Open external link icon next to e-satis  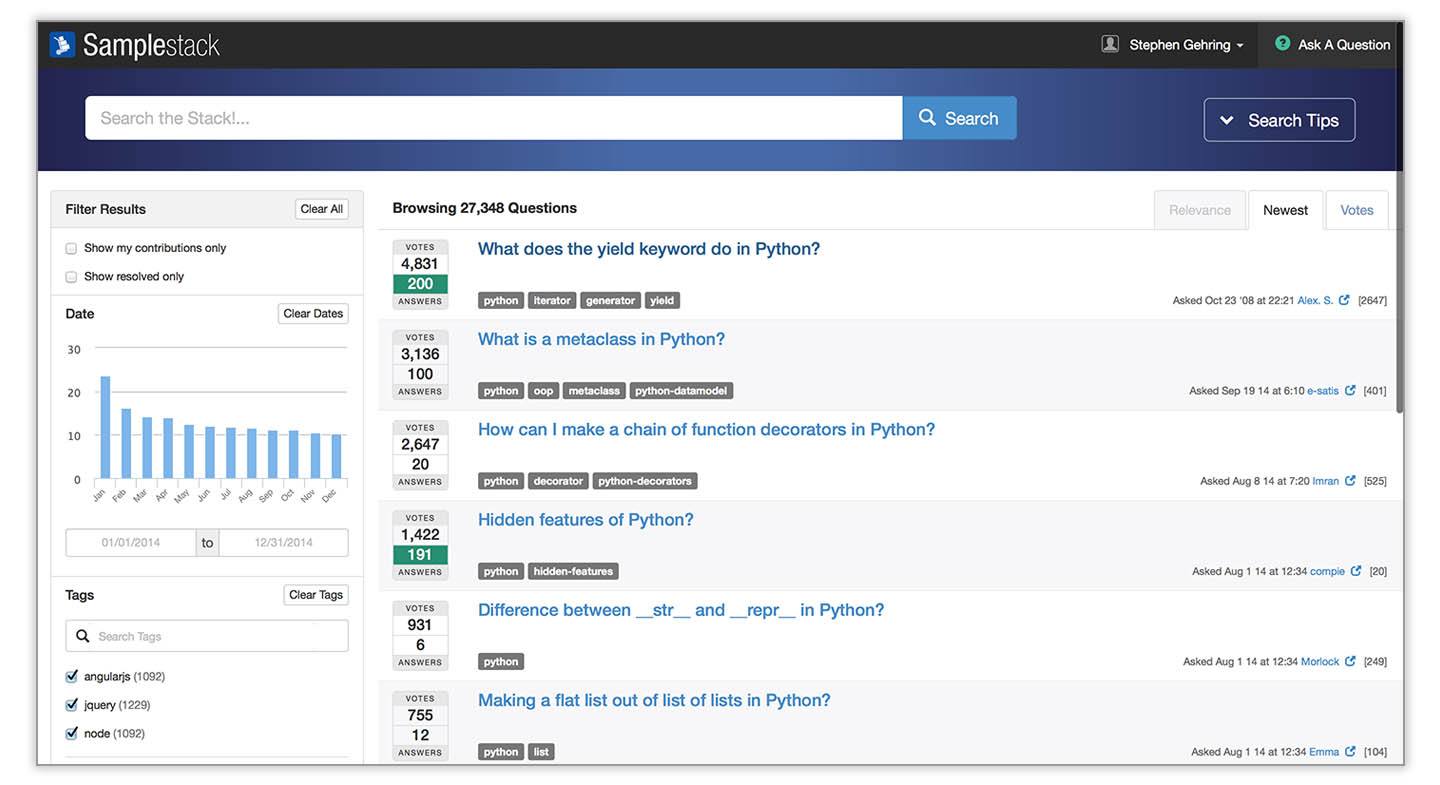tap(1350, 391)
